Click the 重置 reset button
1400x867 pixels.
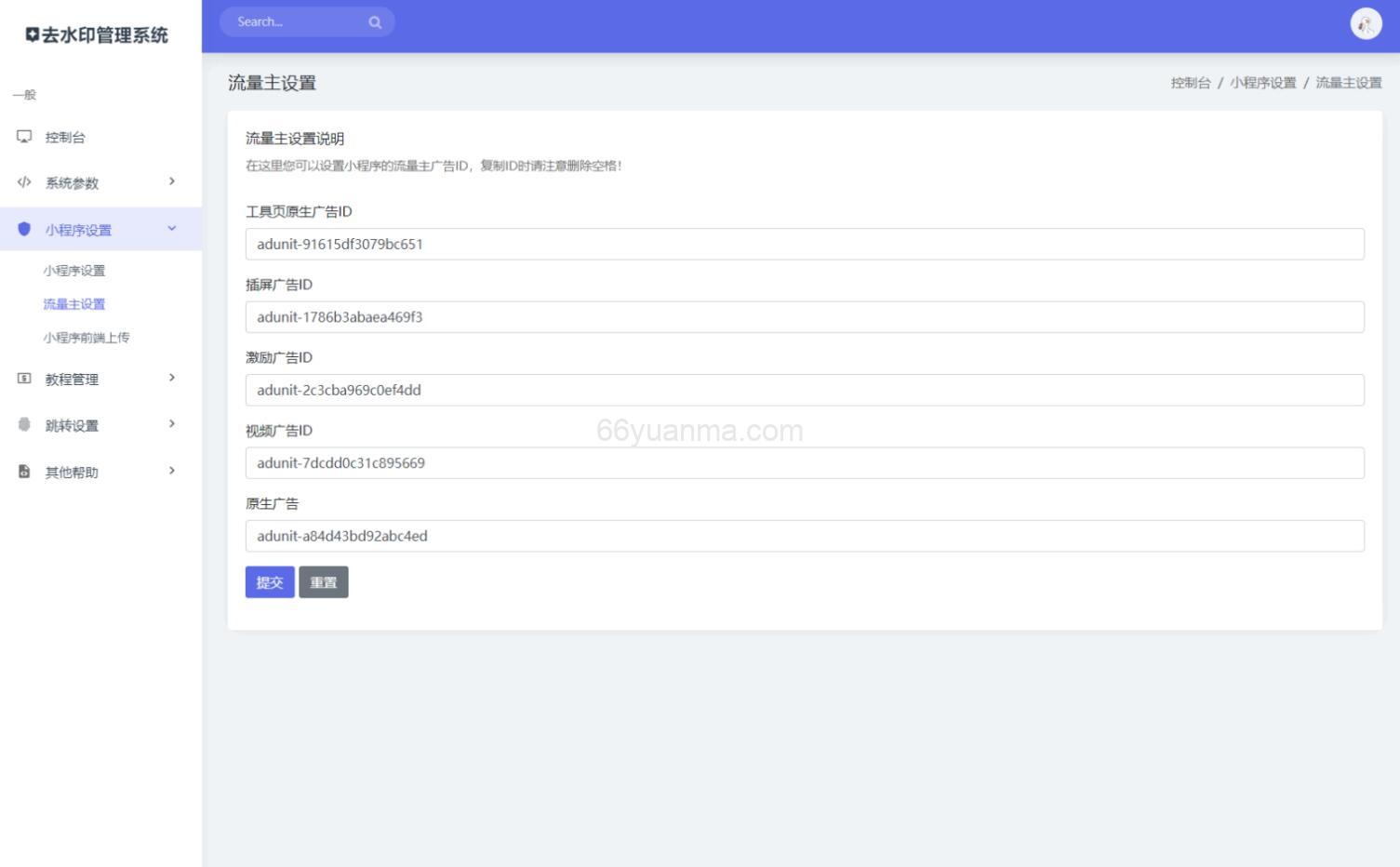click(x=324, y=581)
